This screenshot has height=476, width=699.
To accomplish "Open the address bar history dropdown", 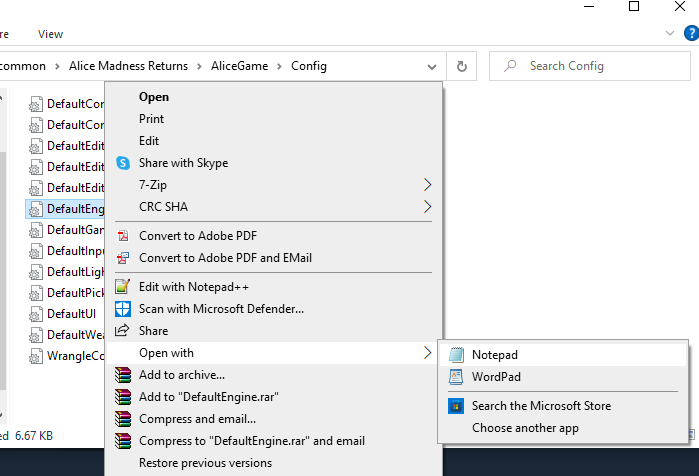I will pyautogui.click(x=432, y=66).
